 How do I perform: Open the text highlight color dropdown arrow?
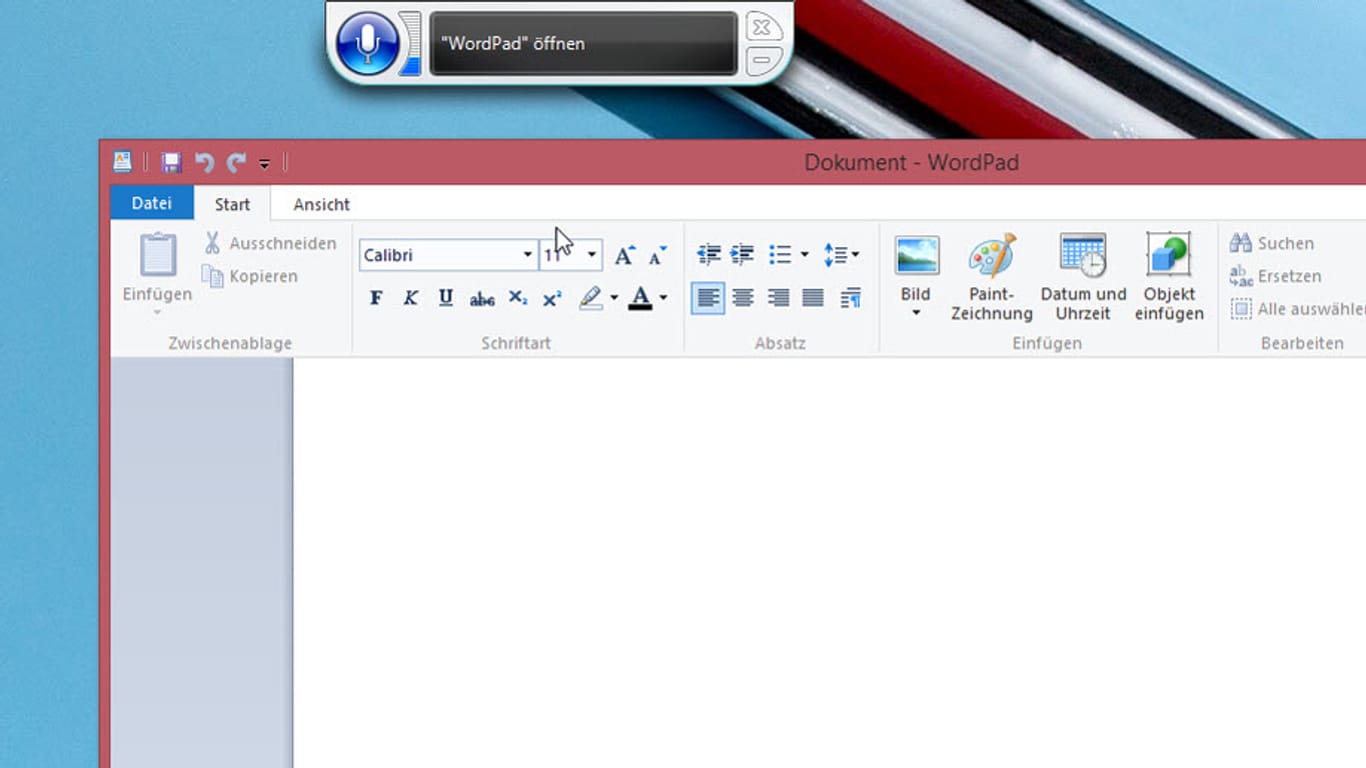tap(614, 298)
